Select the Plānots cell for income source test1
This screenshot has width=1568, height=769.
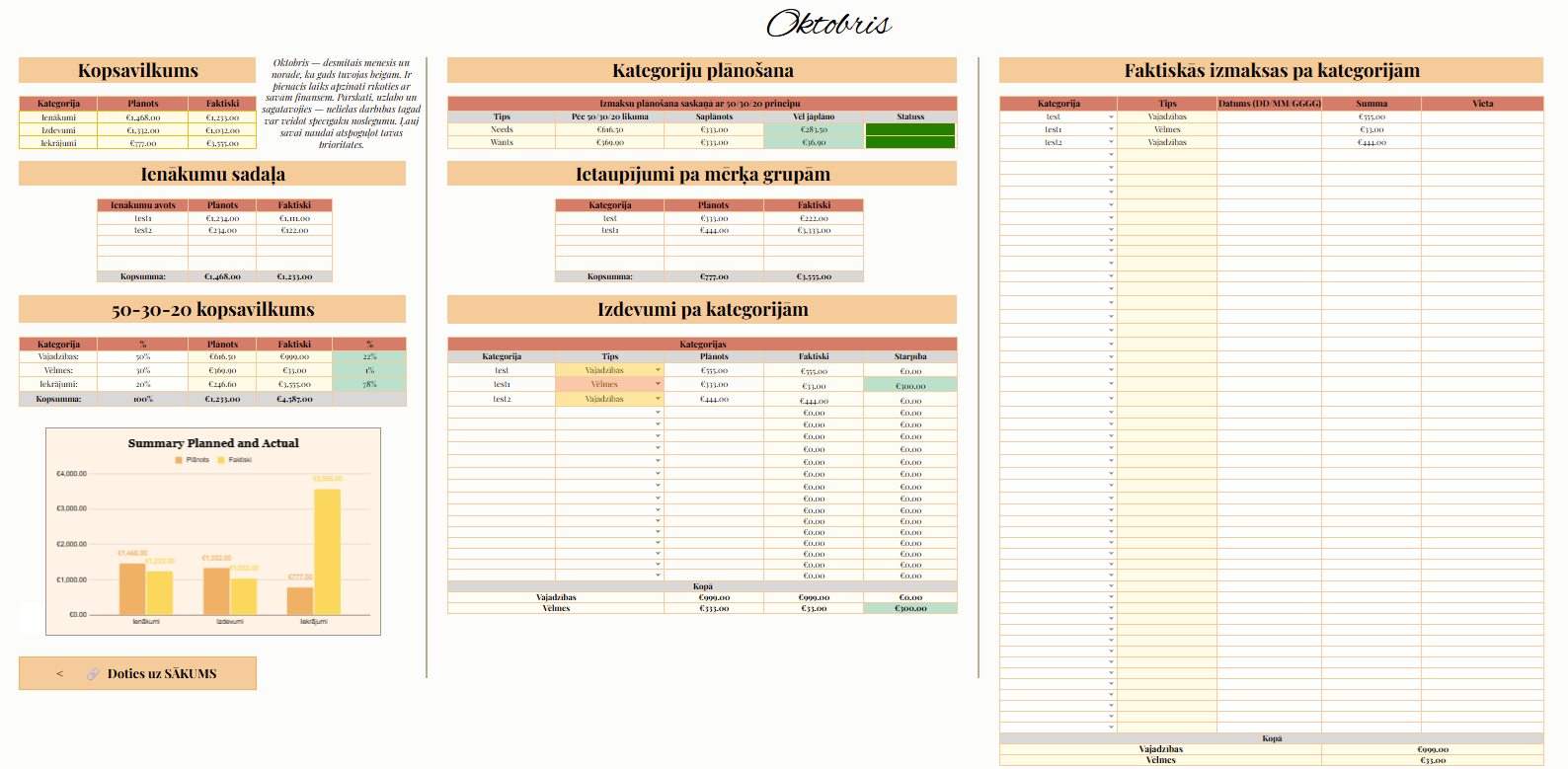[x=222, y=218]
